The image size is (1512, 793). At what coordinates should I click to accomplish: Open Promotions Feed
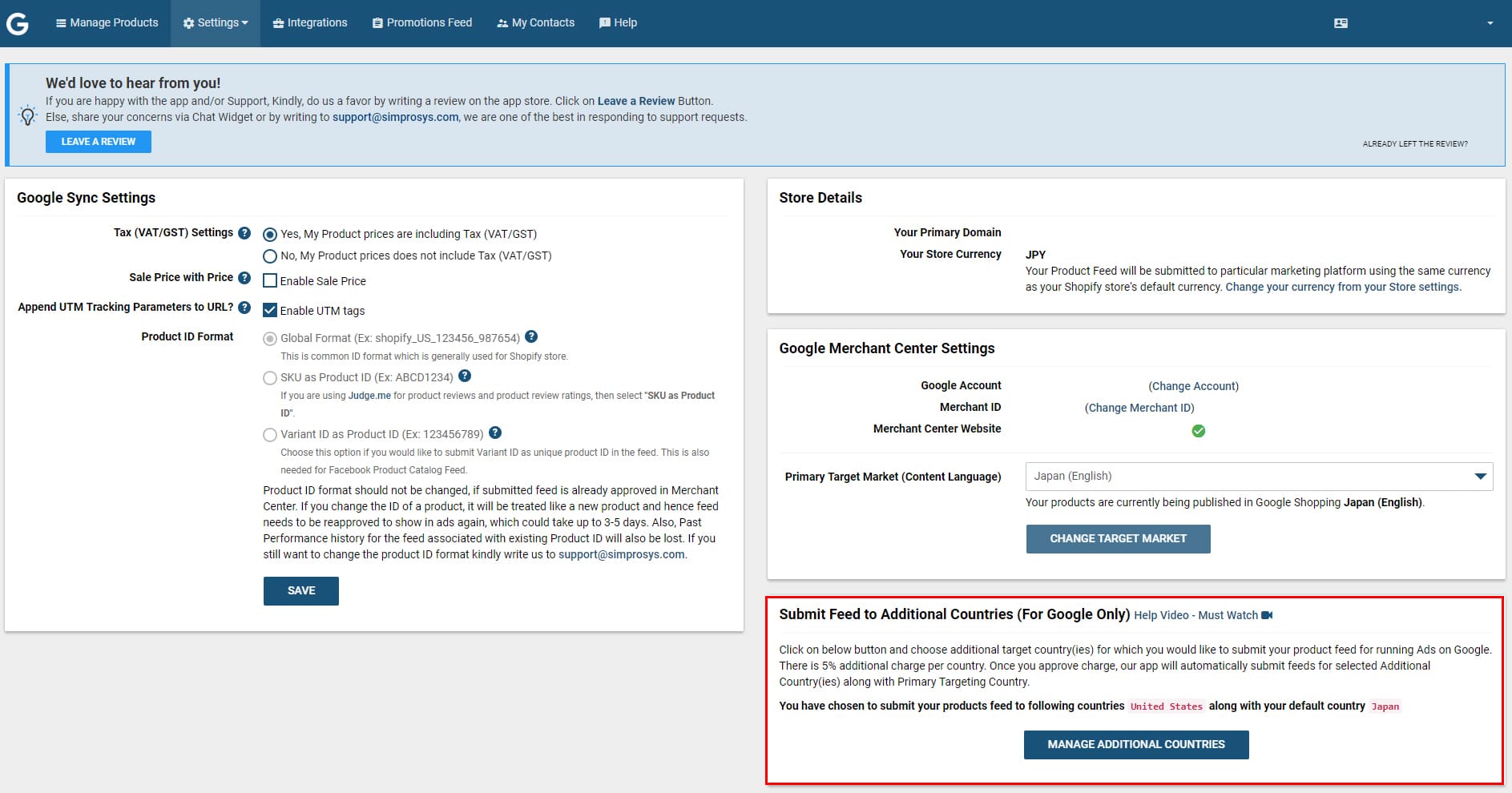click(422, 23)
